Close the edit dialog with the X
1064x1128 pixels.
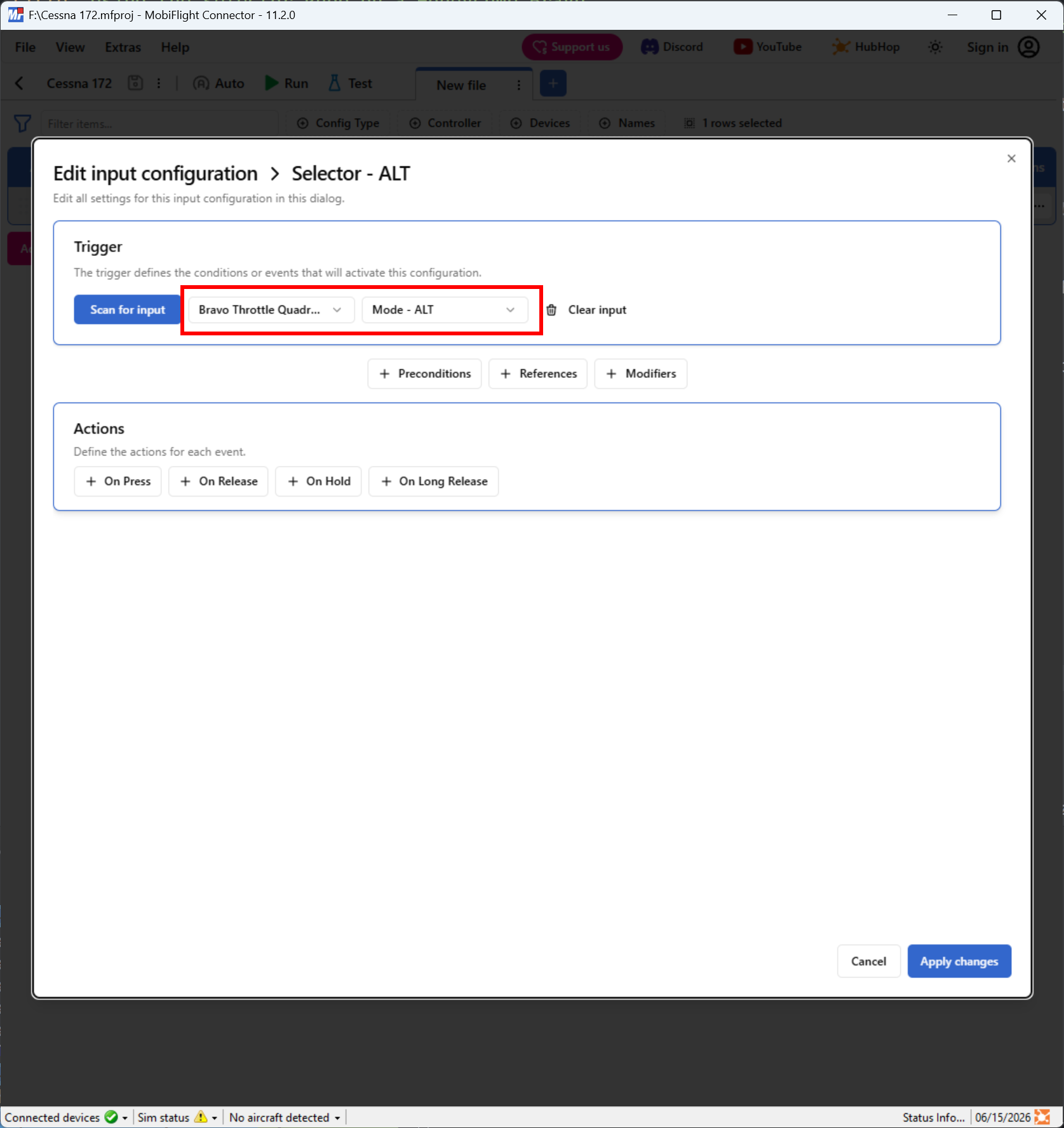point(1011,158)
